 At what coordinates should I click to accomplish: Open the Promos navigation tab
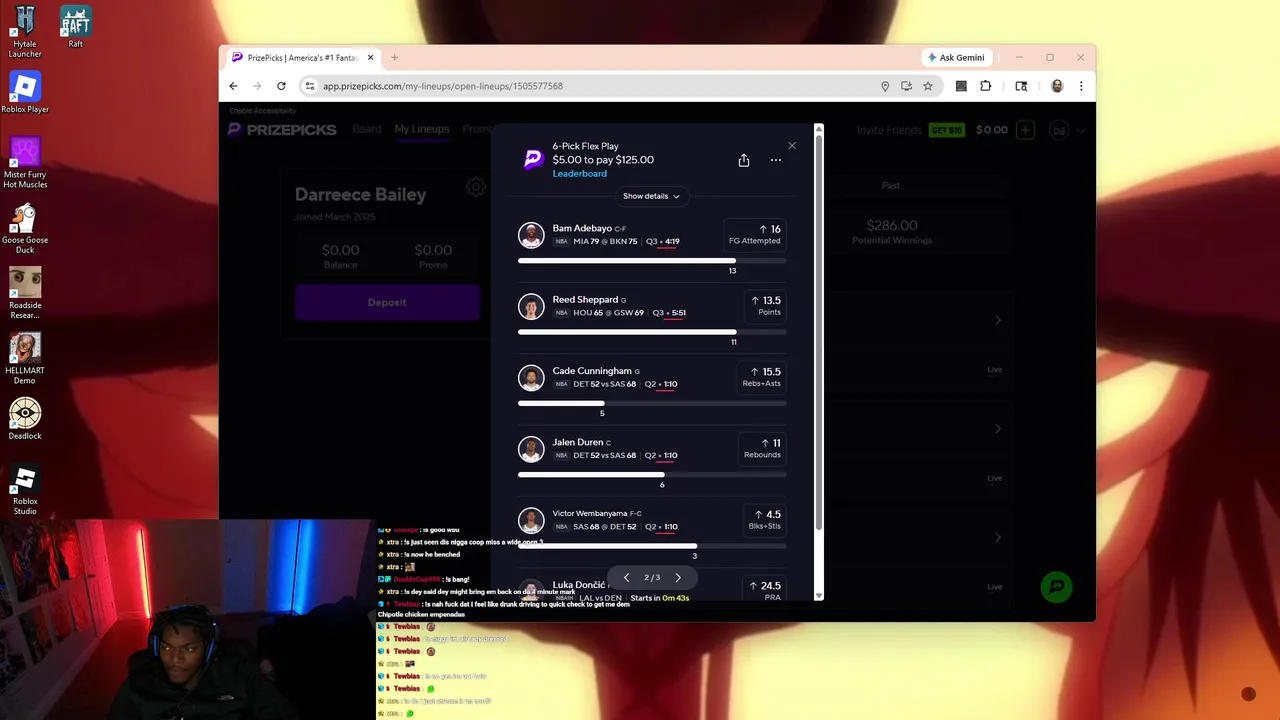[x=477, y=129]
